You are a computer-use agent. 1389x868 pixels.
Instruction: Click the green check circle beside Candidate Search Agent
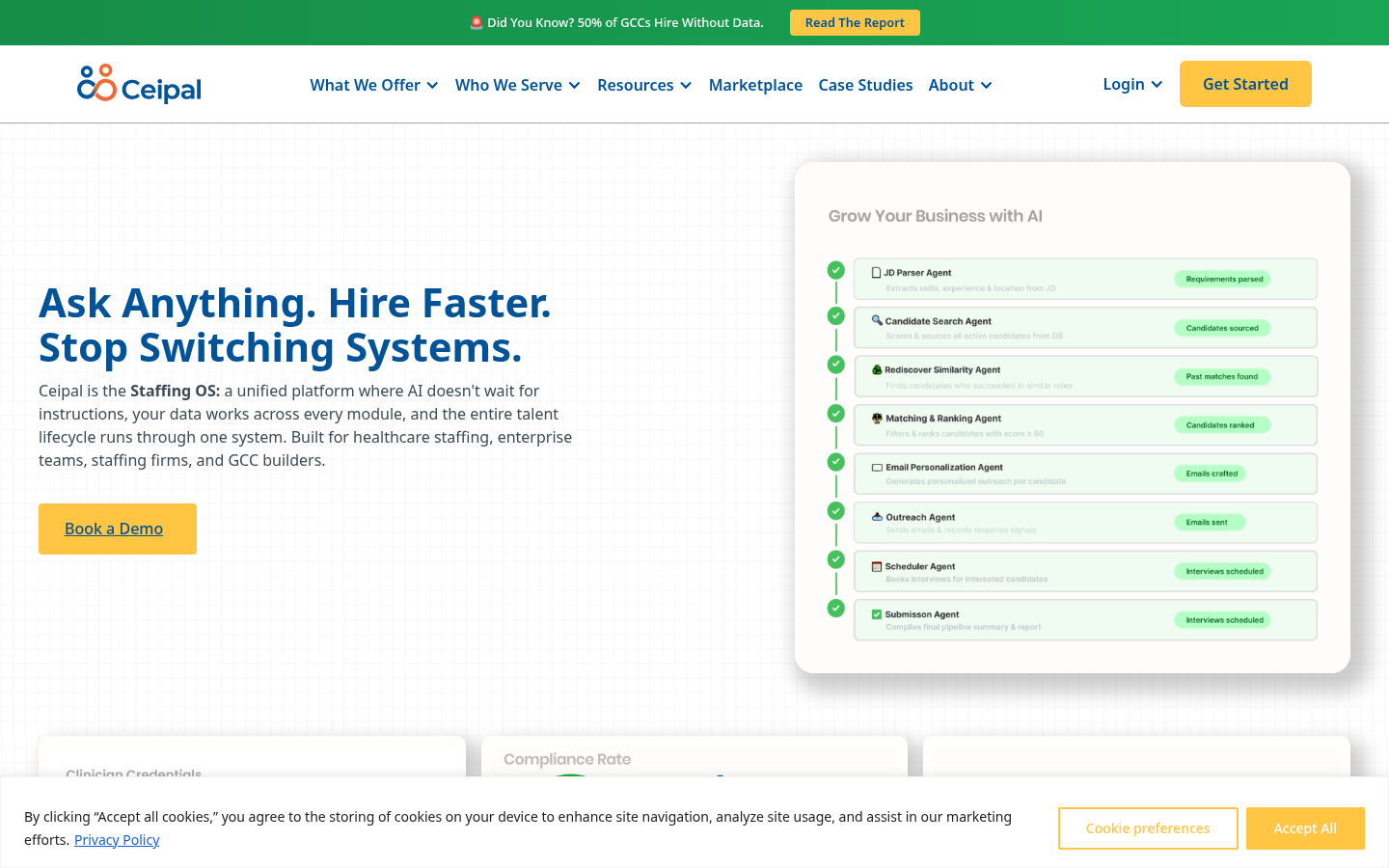(x=836, y=315)
